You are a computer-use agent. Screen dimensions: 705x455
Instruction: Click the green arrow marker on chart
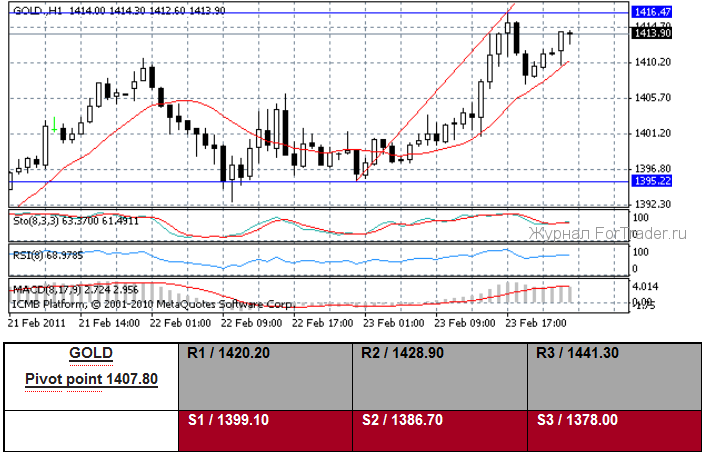[54, 125]
